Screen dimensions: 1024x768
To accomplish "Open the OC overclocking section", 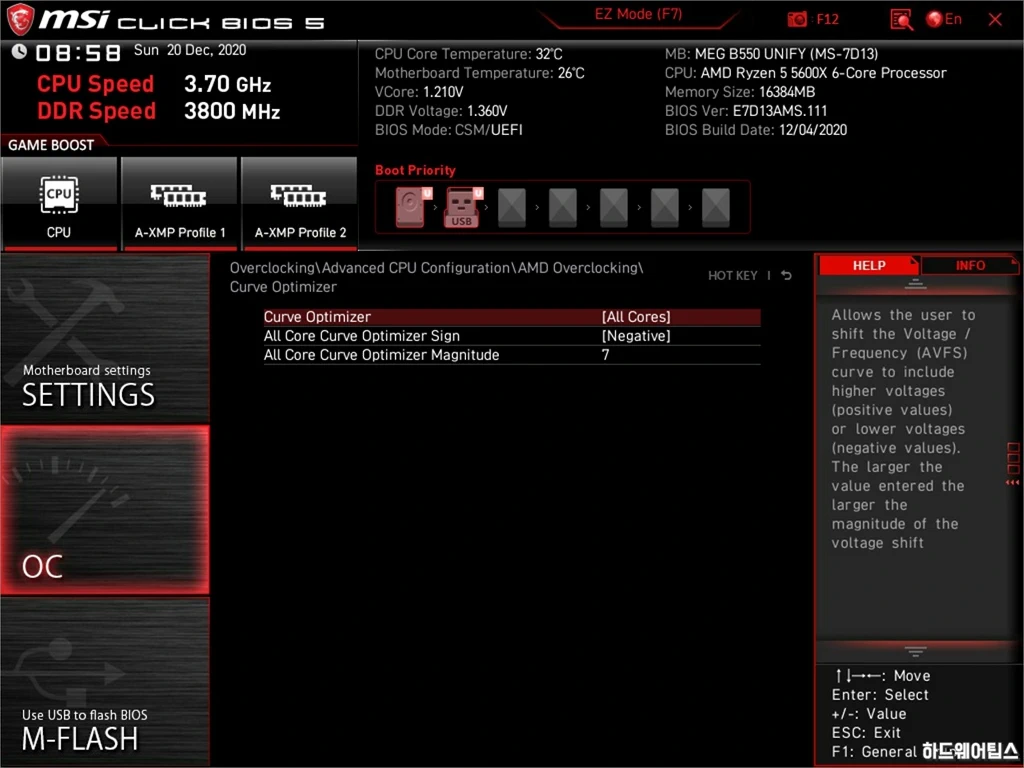I will tap(105, 510).
